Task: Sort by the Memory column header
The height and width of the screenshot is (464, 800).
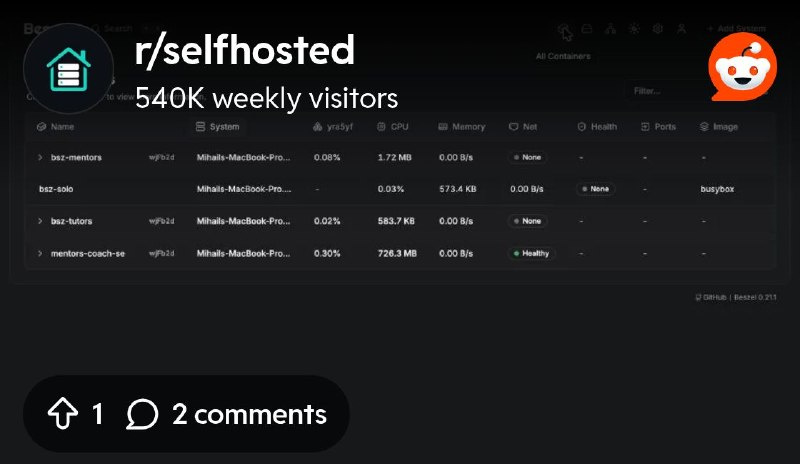Action: point(461,127)
